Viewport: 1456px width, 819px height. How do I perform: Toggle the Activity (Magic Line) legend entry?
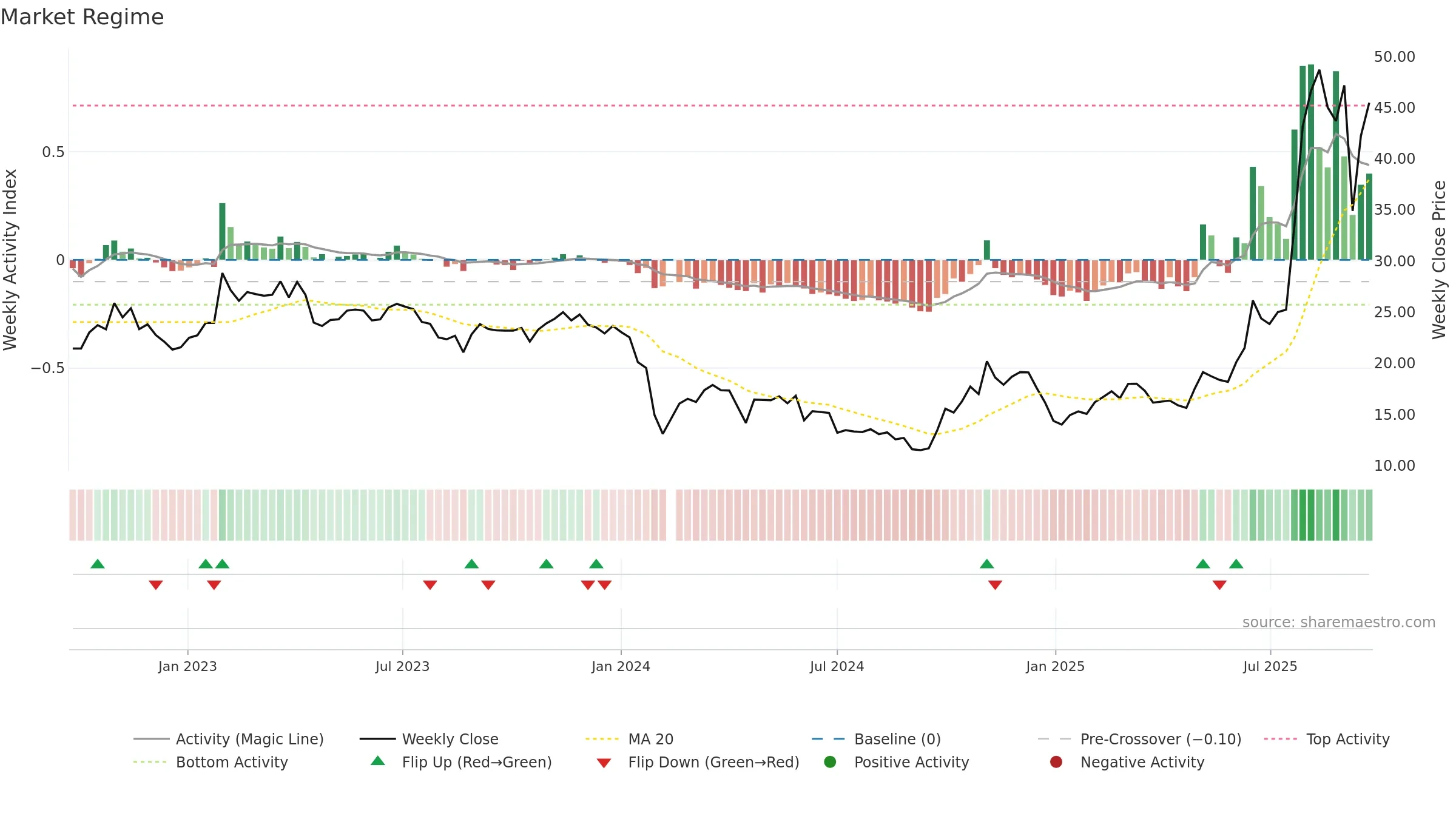tap(229, 739)
